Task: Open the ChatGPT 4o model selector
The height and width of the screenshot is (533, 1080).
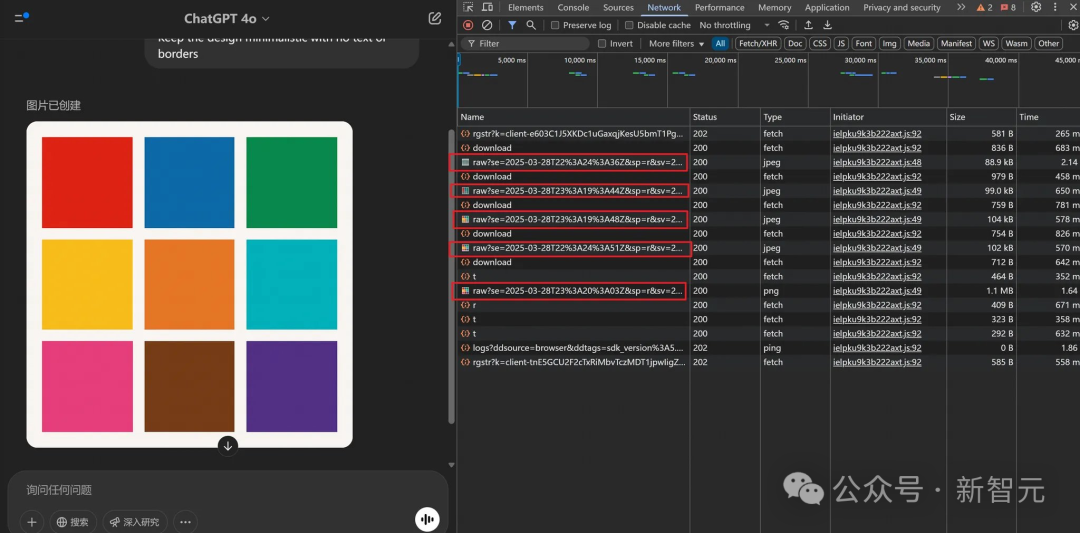Action: [227, 18]
